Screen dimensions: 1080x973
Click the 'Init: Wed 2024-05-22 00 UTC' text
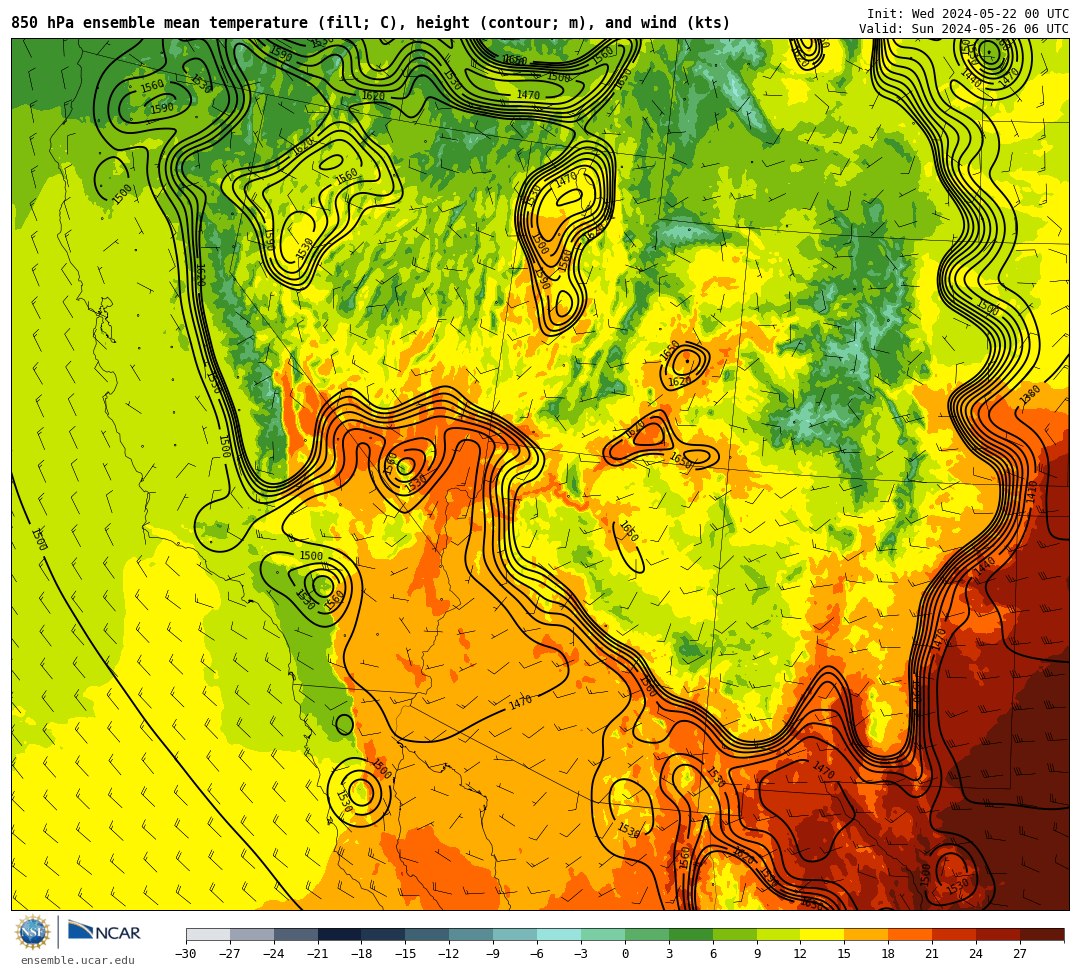tap(968, 14)
